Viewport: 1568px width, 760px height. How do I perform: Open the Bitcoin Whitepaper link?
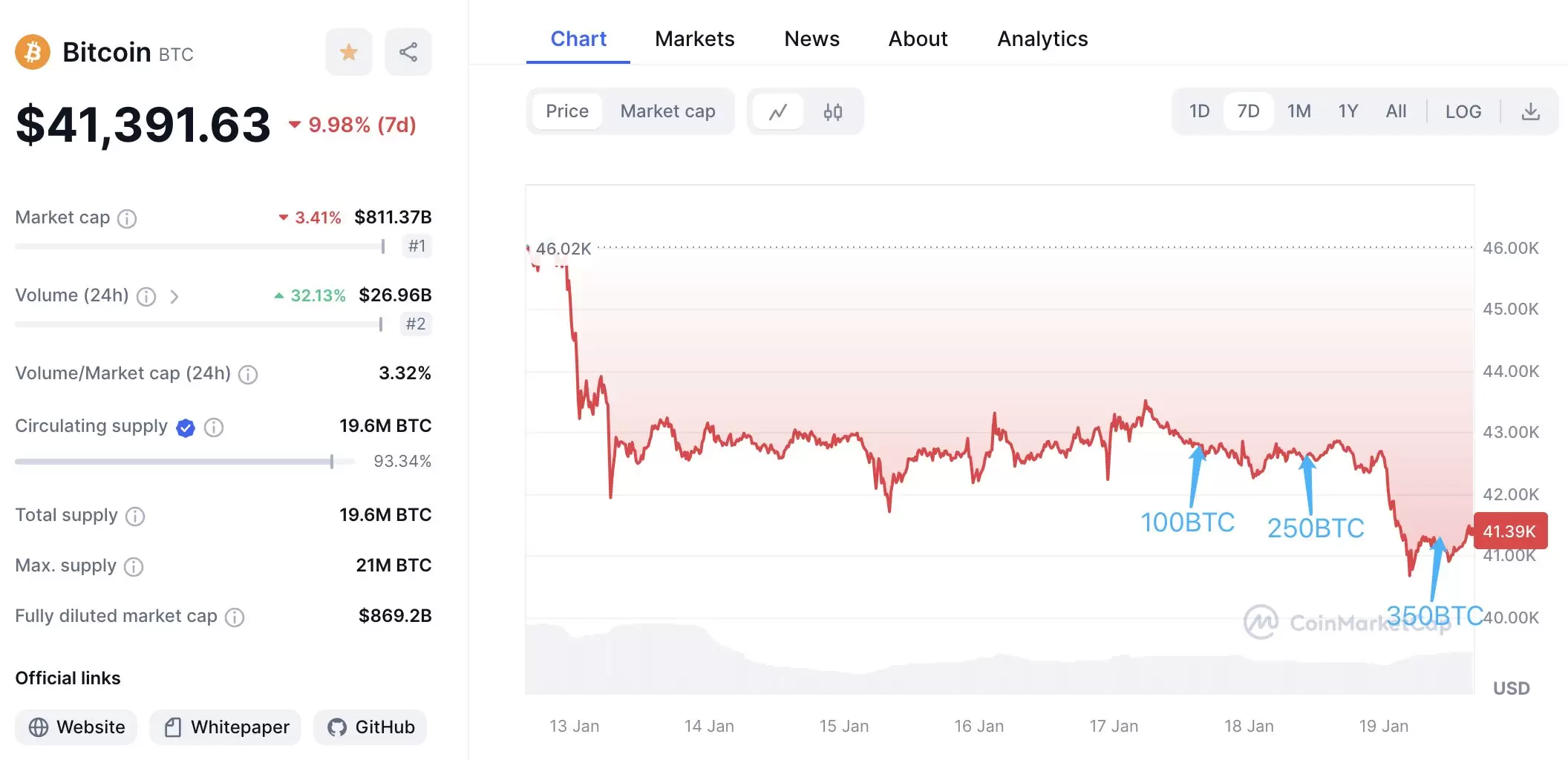[226, 727]
